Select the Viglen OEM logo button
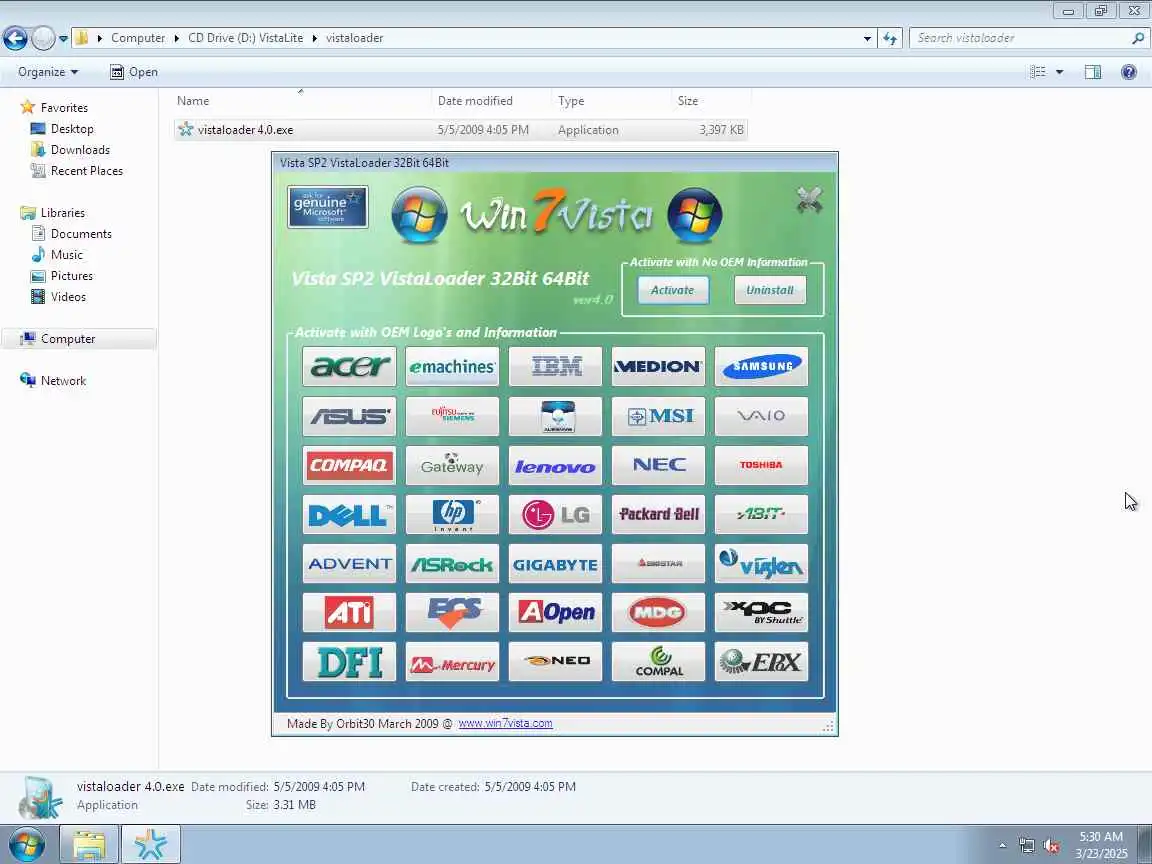1152x864 pixels. tap(761, 564)
